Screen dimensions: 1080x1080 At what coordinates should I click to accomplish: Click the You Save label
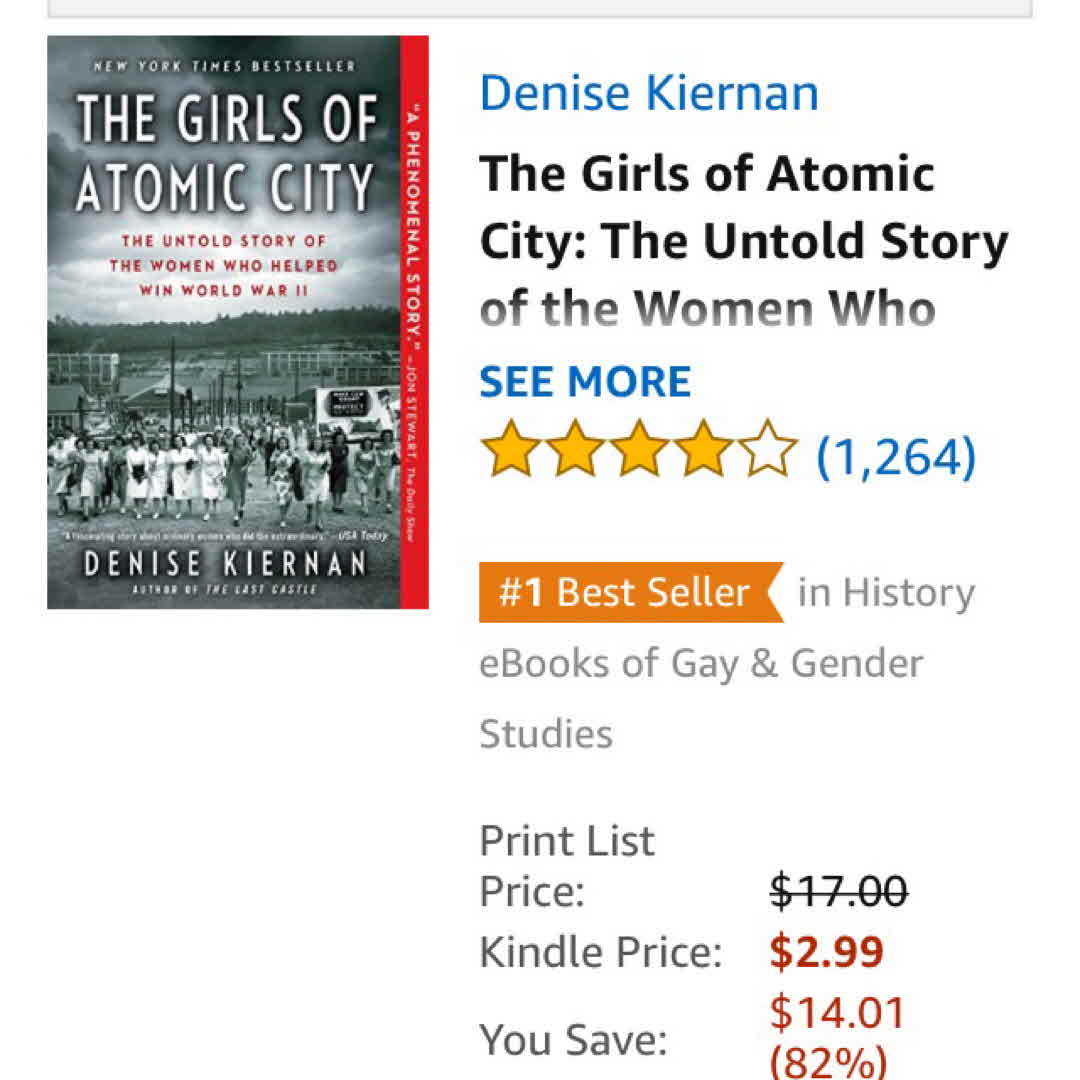click(x=573, y=1041)
